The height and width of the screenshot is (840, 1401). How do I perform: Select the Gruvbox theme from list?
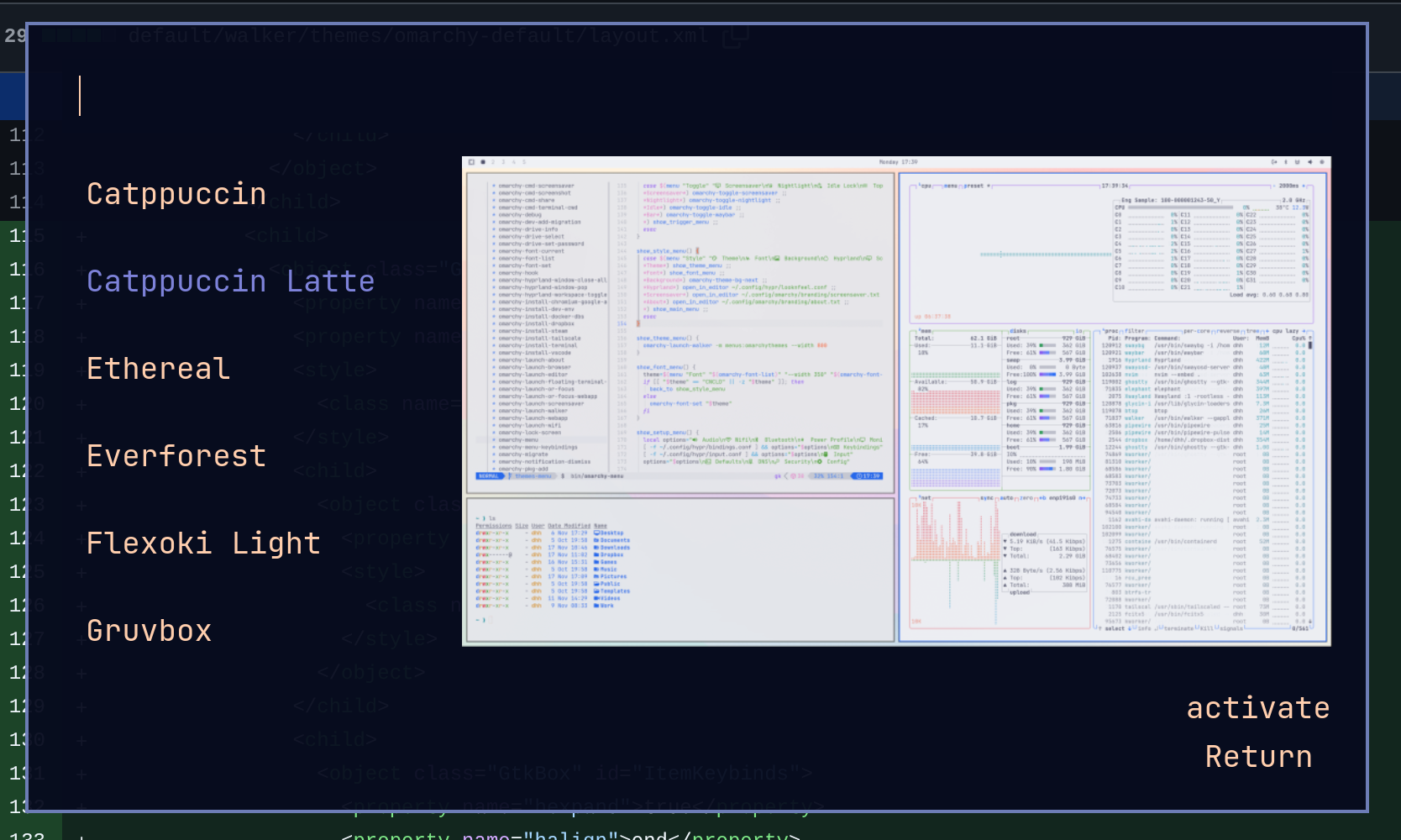tap(150, 631)
